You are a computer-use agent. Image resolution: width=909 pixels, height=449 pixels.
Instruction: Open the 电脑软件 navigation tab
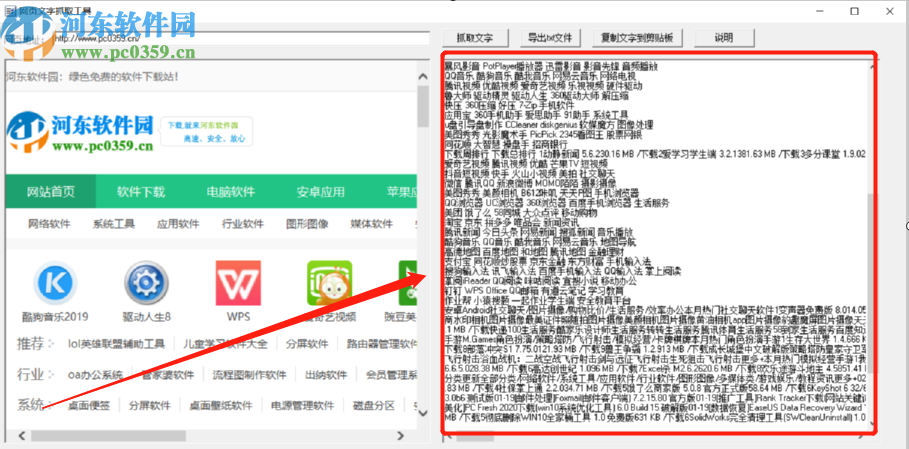(x=231, y=192)
